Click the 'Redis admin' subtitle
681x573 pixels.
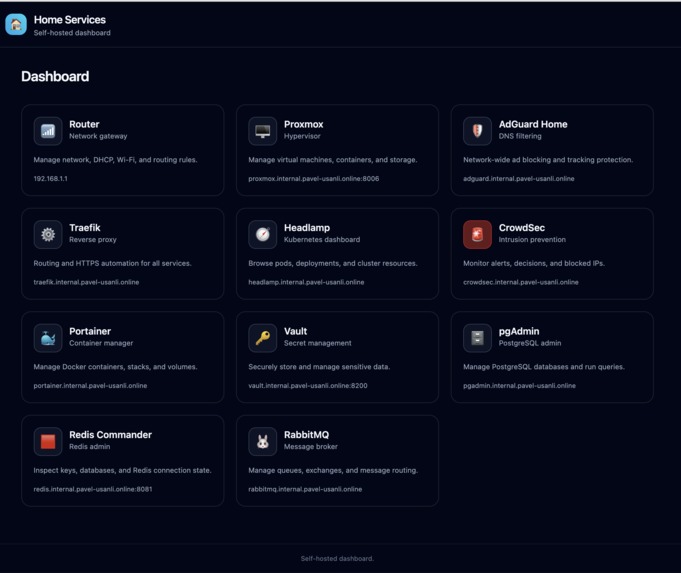(x=89, y=446)
